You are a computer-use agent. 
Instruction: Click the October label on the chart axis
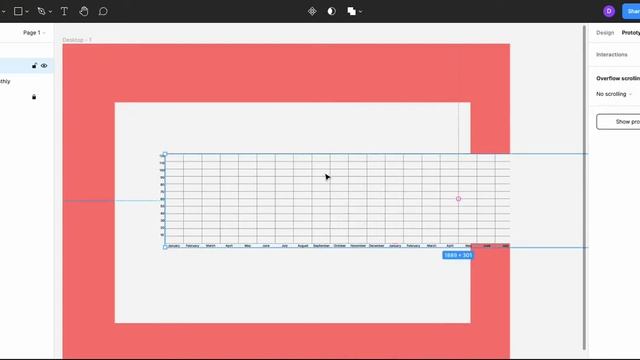[x=340, y=246]
